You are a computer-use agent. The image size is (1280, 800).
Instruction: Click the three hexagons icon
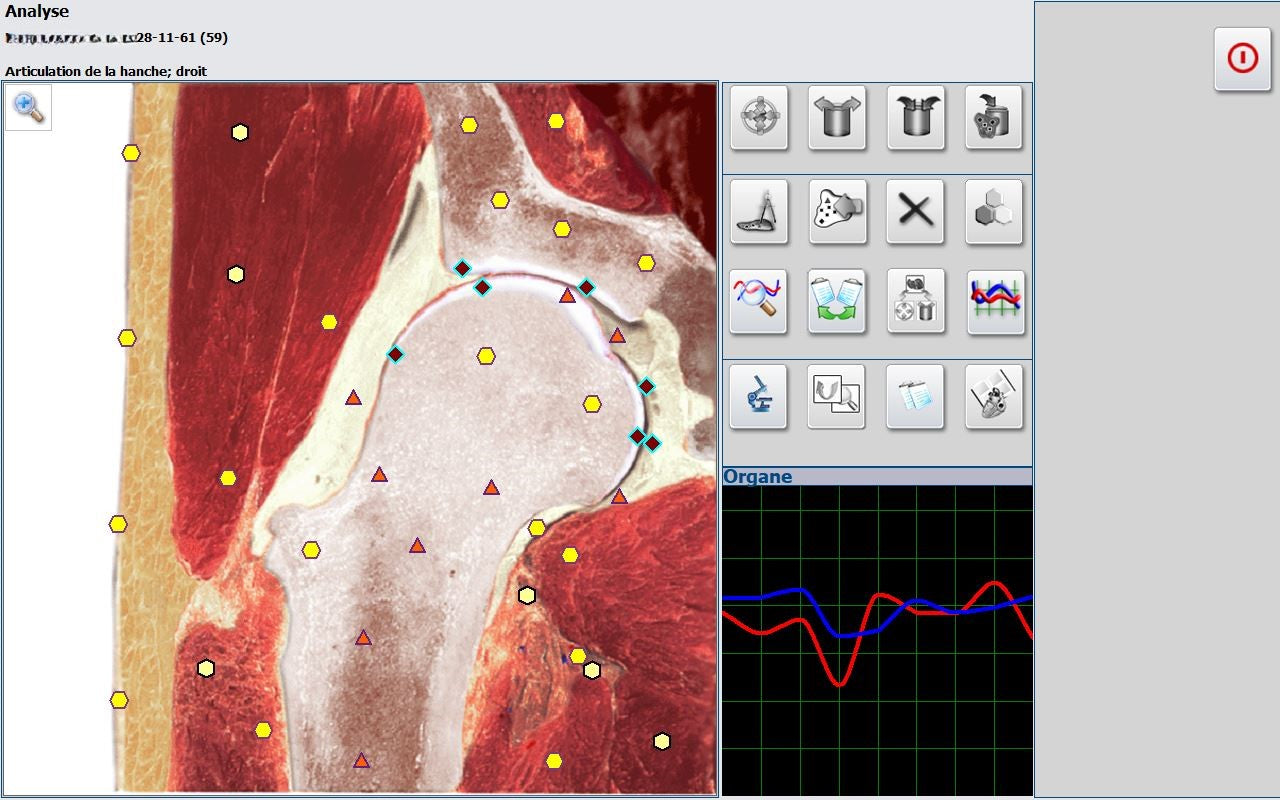(994, 211)
